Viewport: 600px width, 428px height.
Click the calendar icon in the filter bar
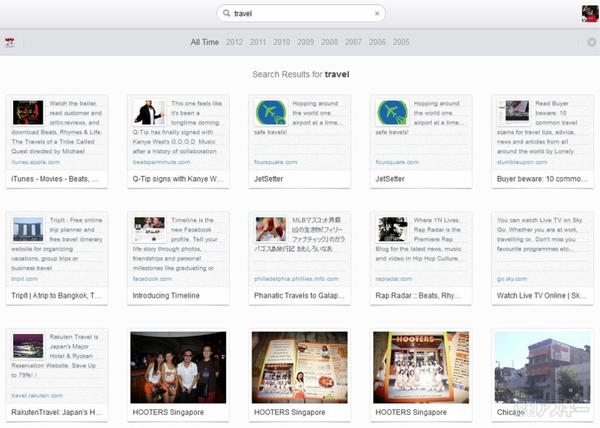point(10,42)
